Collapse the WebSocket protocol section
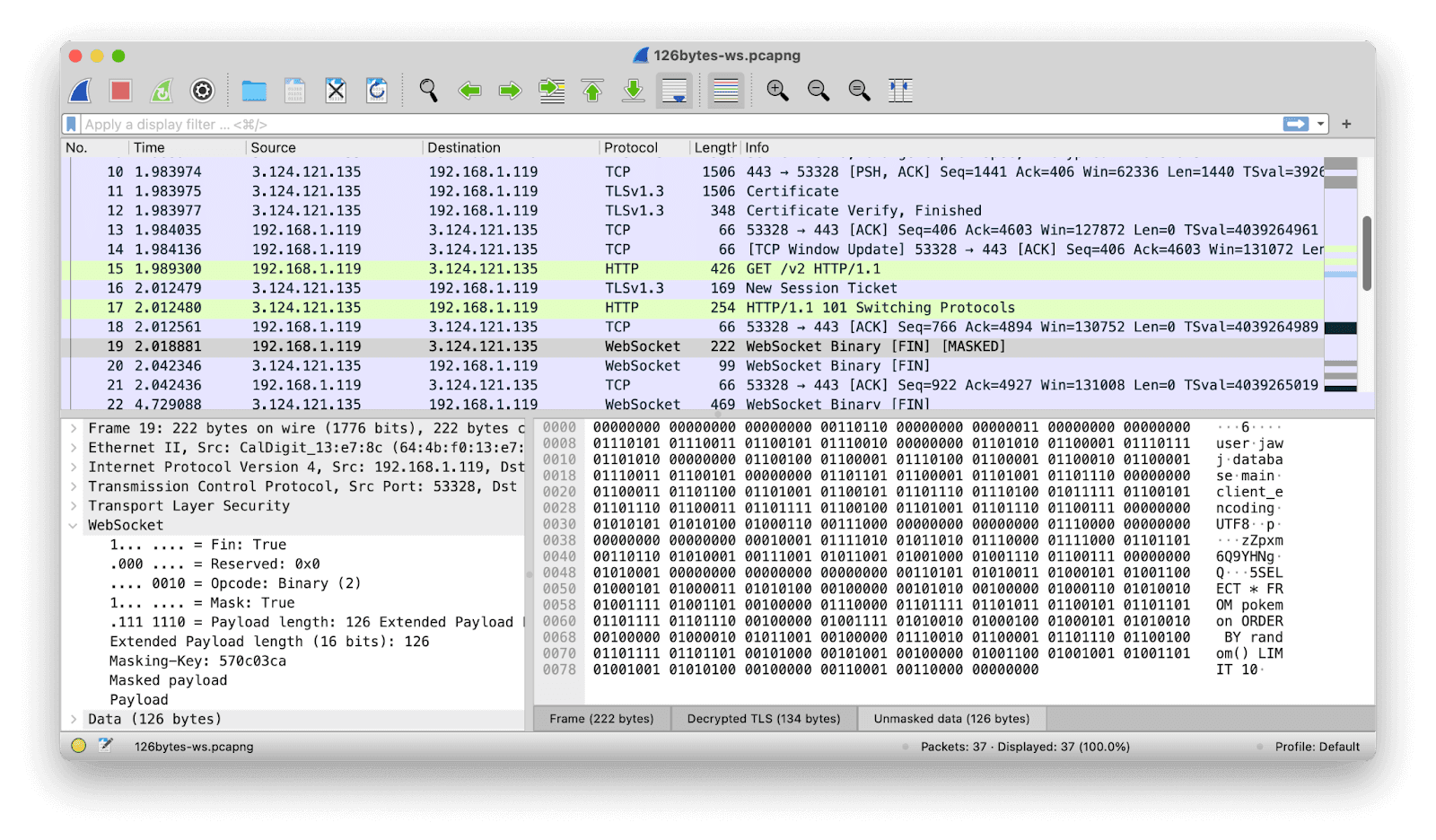 [74, 526]
